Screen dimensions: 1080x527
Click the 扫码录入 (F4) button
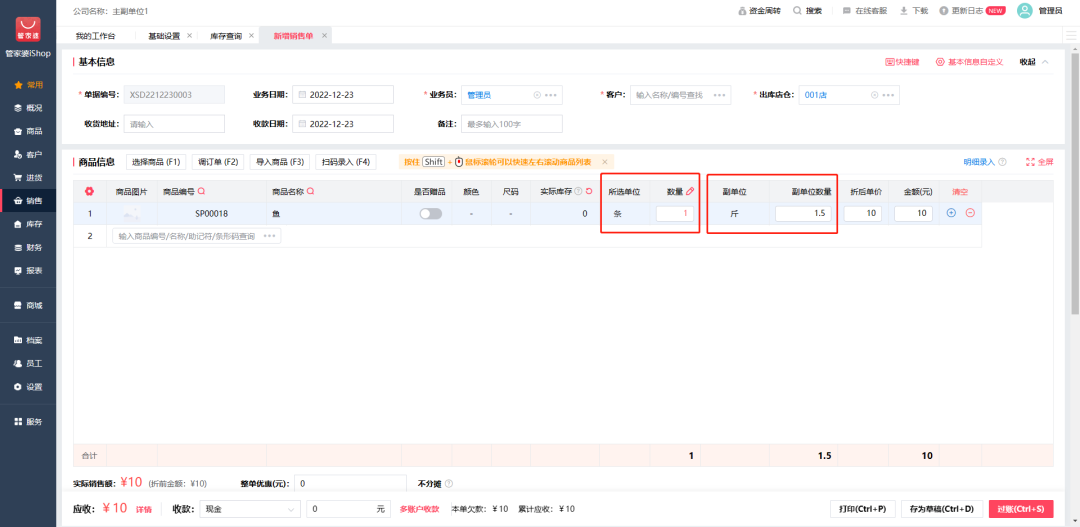click(x=346, y=162)
